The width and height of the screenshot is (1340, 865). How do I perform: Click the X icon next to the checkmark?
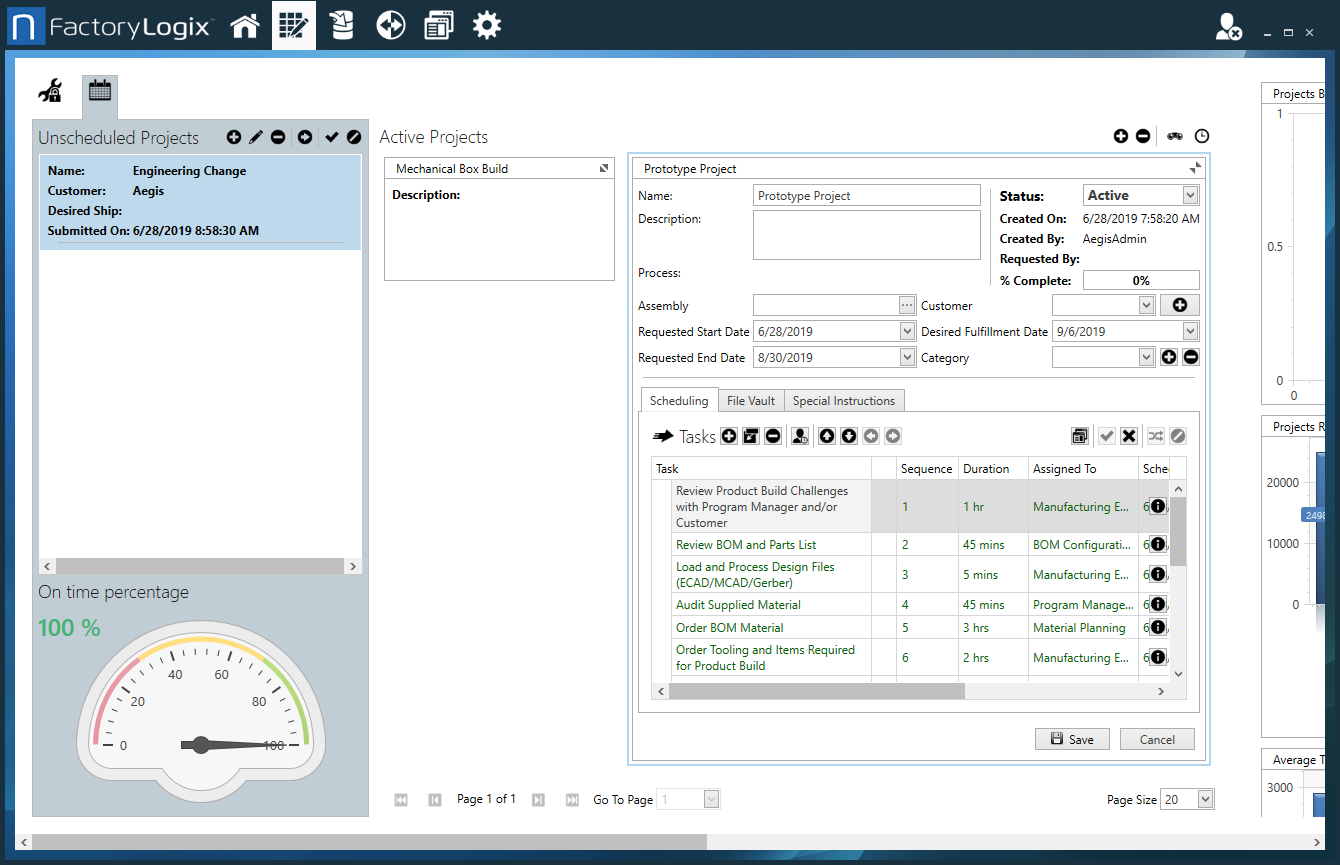tap(1129, 435)
